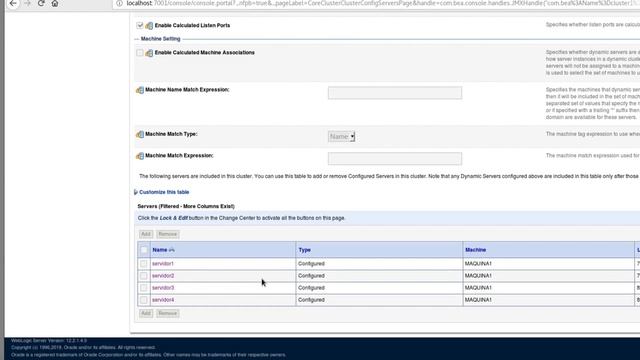Click icon beside Enable Calculated Machine Associations
This screenshot has width=640, height=360.
click(149, 53)
